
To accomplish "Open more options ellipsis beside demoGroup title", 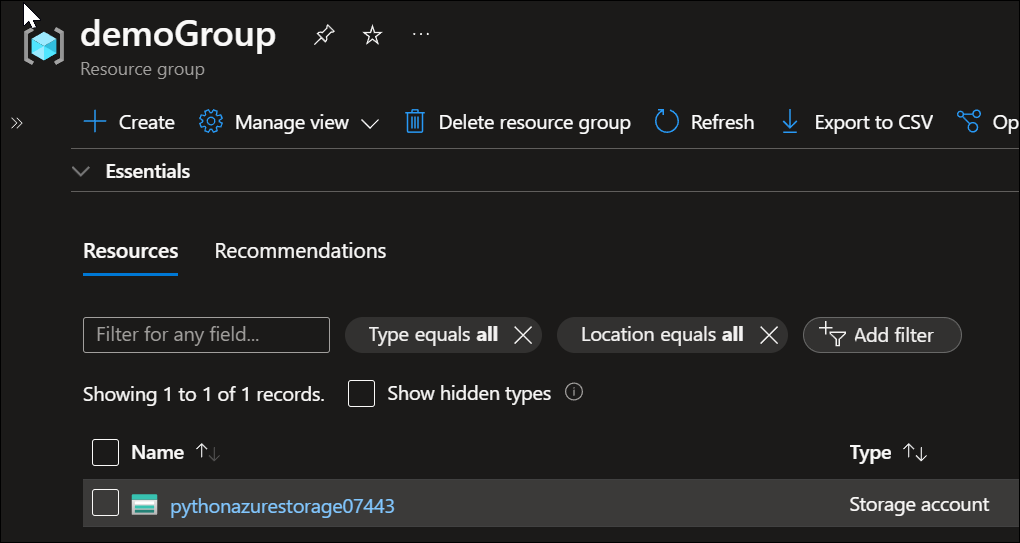I will (x=421, y=35).
